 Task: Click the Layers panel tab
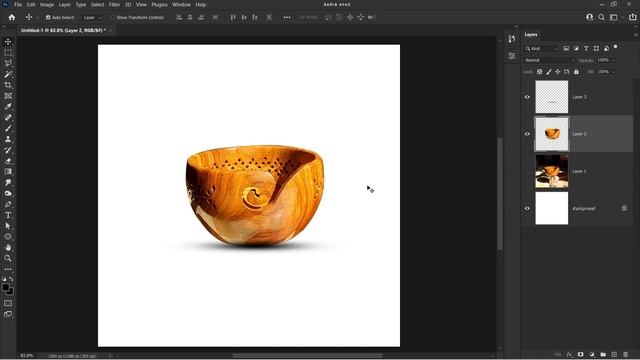tap(531, 35)
